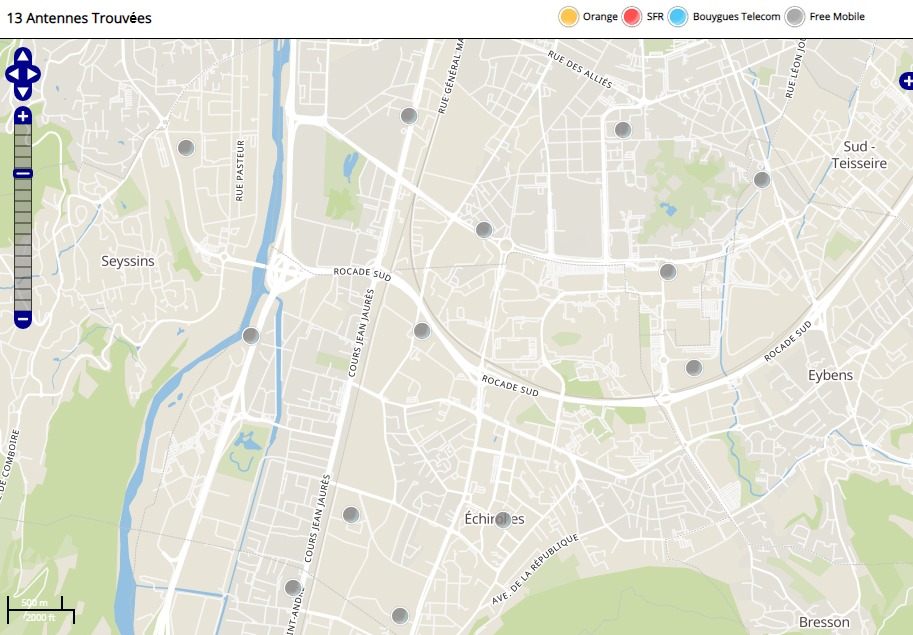The image size is (913, 635).
Task: Click the antenna marker beside the river near Seyssins
Action: 251,336
